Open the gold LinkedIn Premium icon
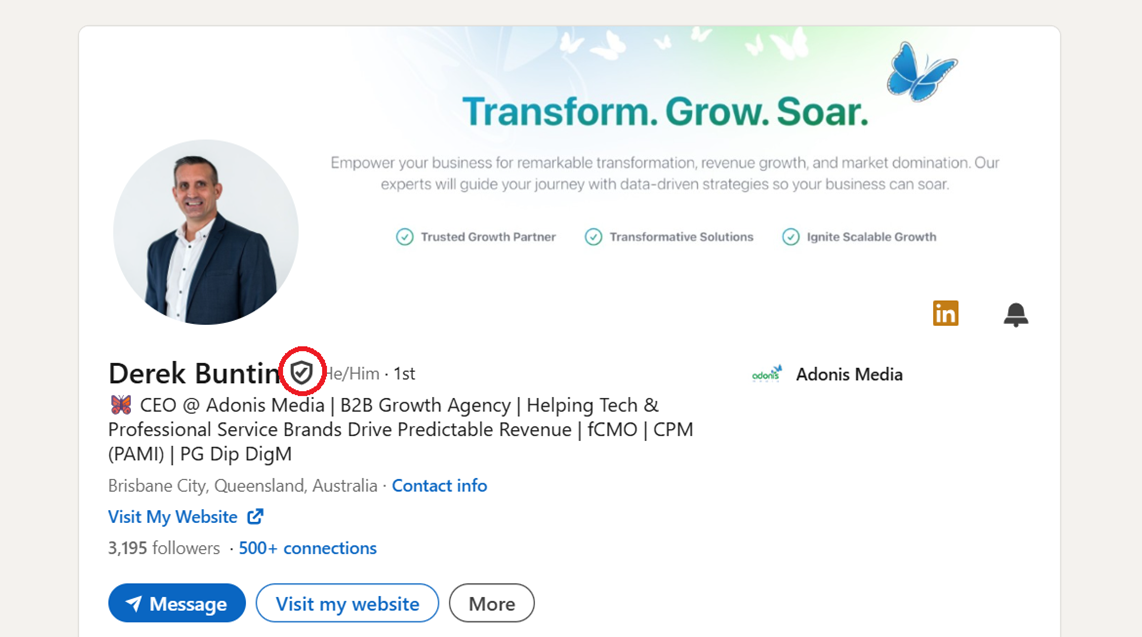The width and height of the screenshot is (1142, 637). click(x=945, y=313)
